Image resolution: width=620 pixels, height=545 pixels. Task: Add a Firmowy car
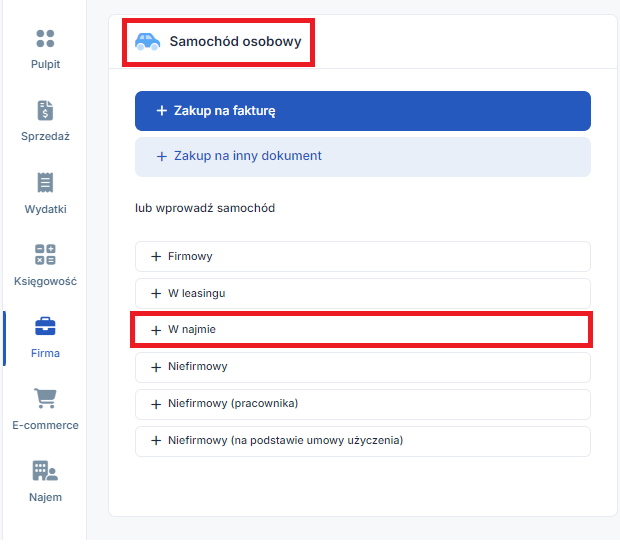click(x=363, y=256)
